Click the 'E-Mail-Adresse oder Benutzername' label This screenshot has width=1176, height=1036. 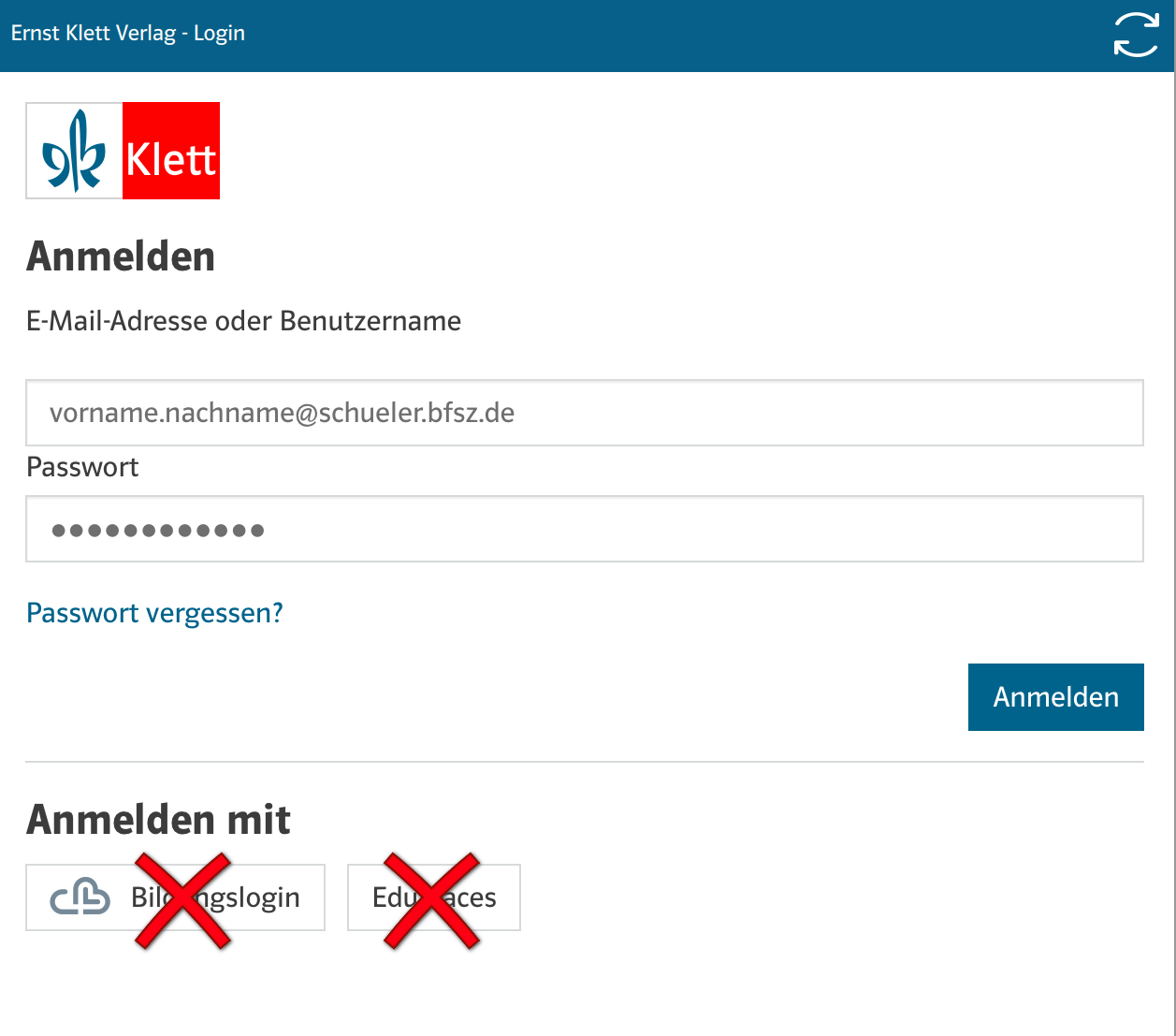tap(243, 321)
